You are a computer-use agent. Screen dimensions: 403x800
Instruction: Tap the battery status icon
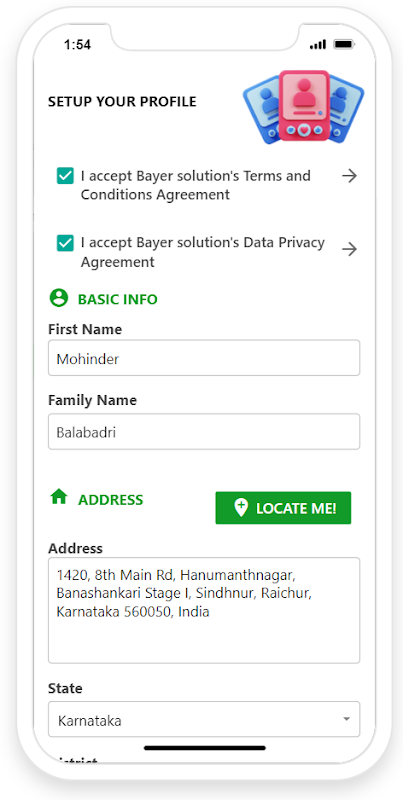[x=344, y=45]
